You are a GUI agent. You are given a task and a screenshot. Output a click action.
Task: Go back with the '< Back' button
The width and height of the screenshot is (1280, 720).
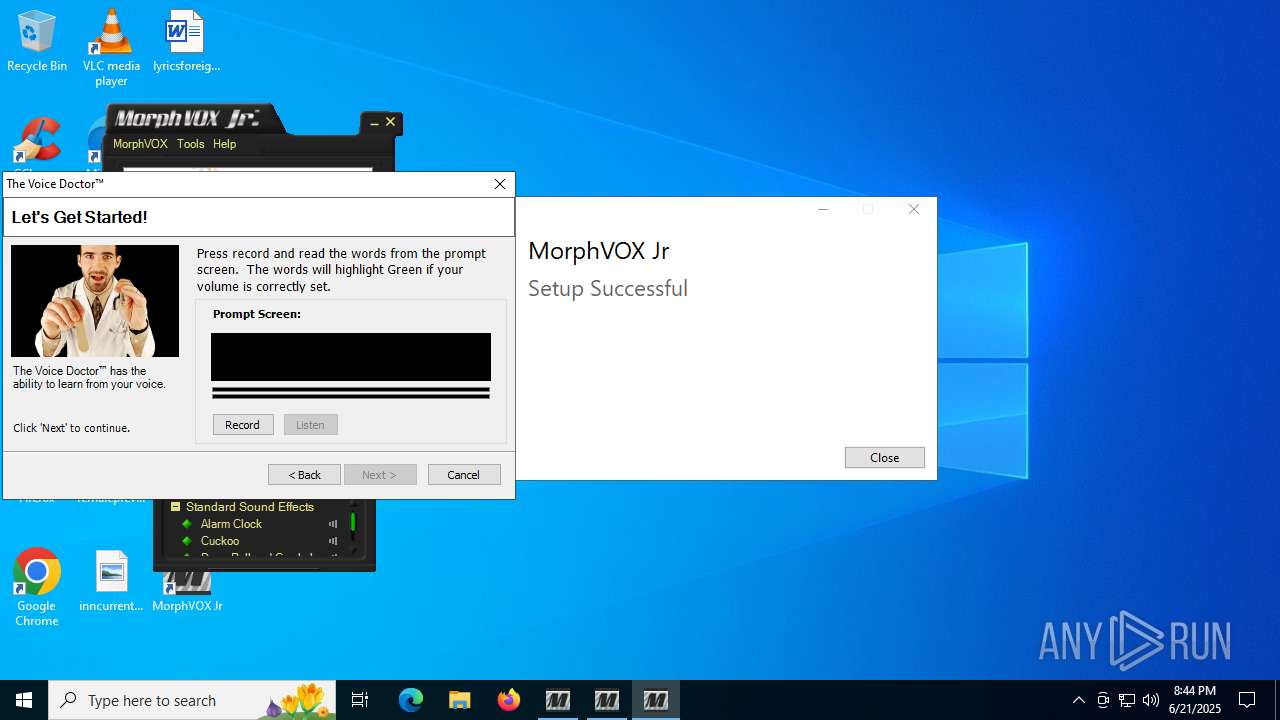(304, 475)
